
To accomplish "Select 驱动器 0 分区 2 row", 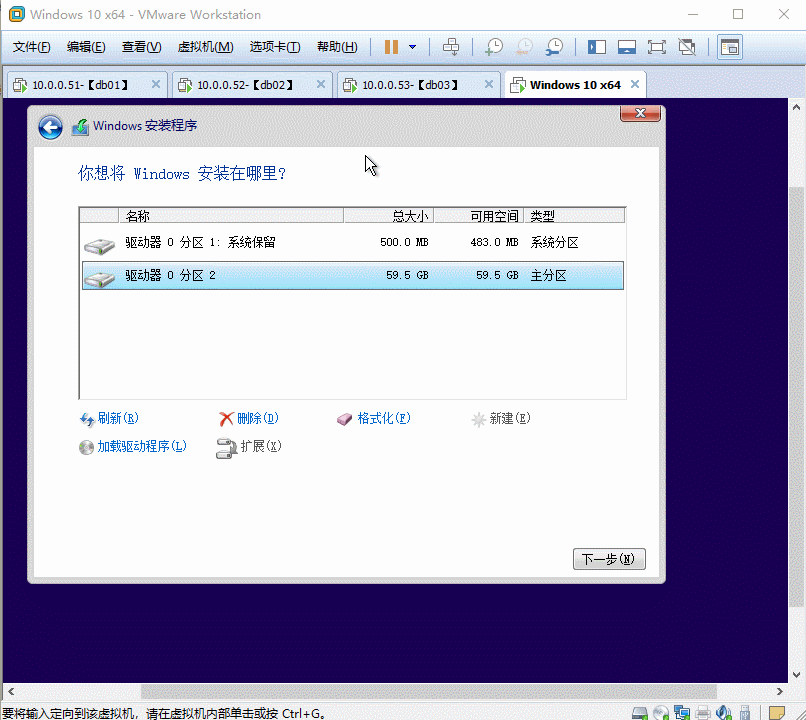I will tap(353, 275).
